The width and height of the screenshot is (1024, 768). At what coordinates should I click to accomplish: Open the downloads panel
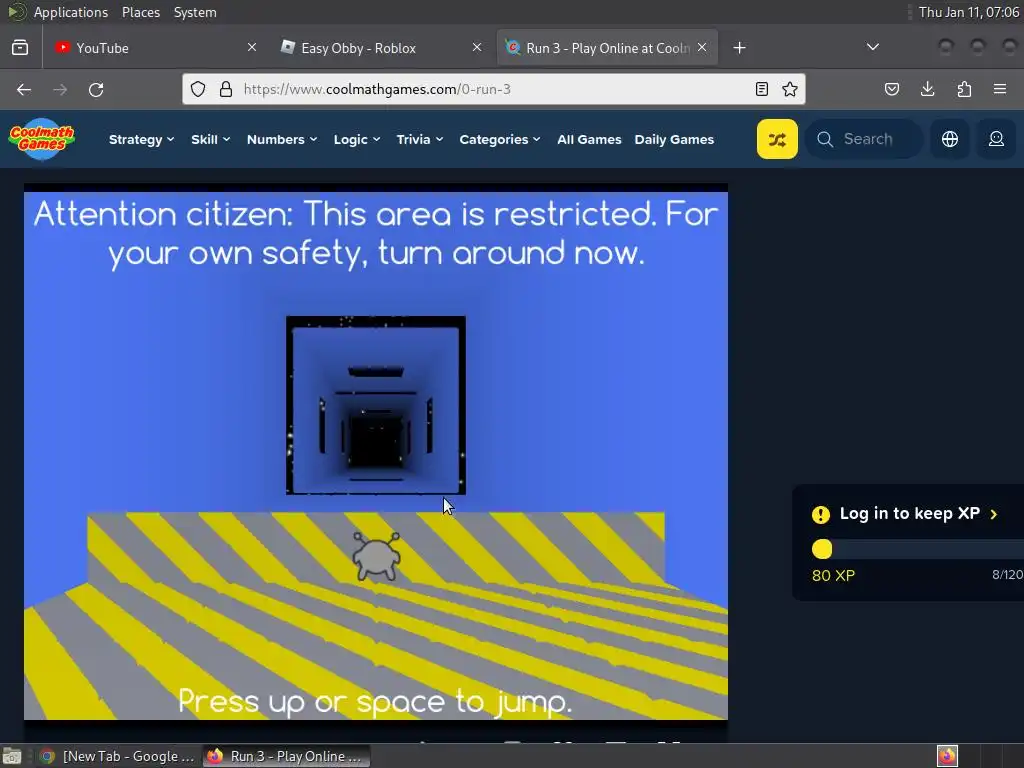927,89
